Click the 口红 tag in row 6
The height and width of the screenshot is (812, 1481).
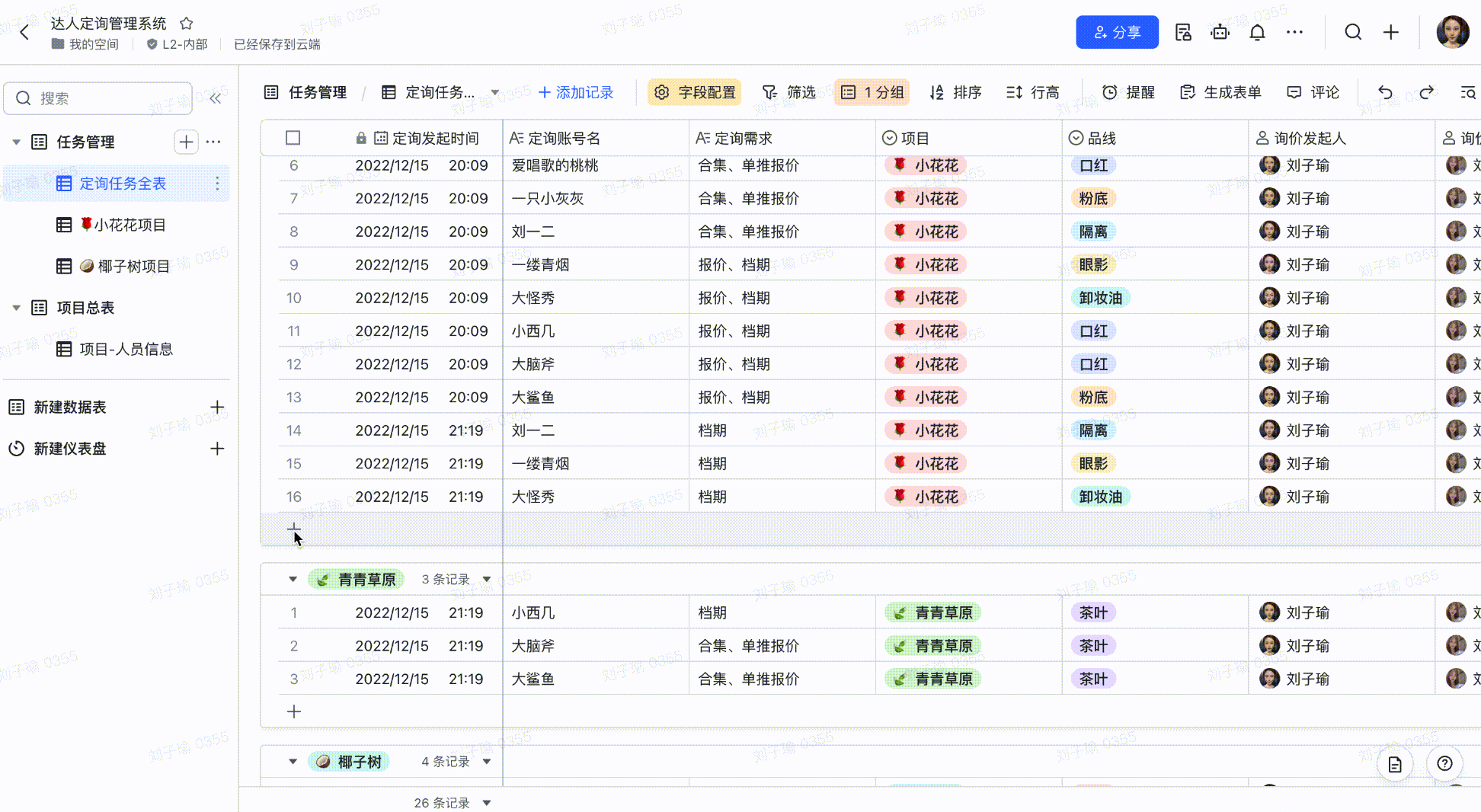(1093, 165)
